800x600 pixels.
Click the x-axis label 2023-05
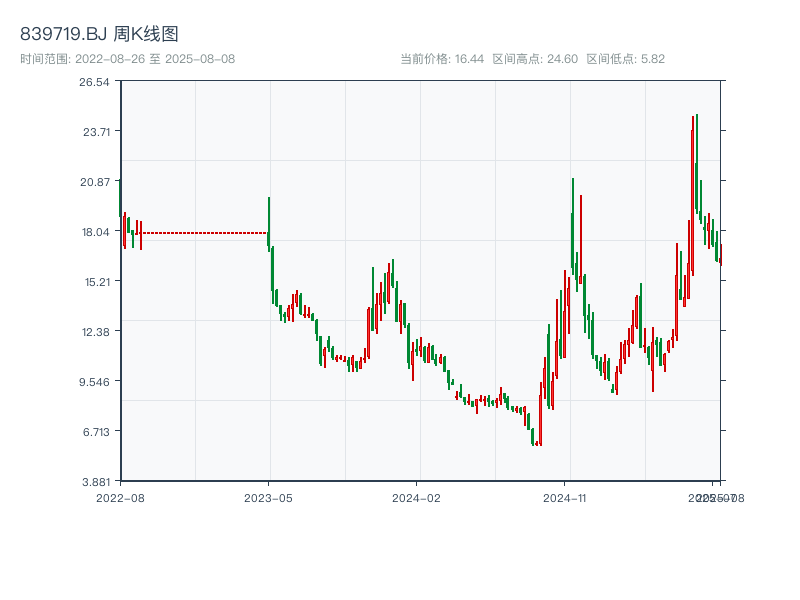pos(268,498)
